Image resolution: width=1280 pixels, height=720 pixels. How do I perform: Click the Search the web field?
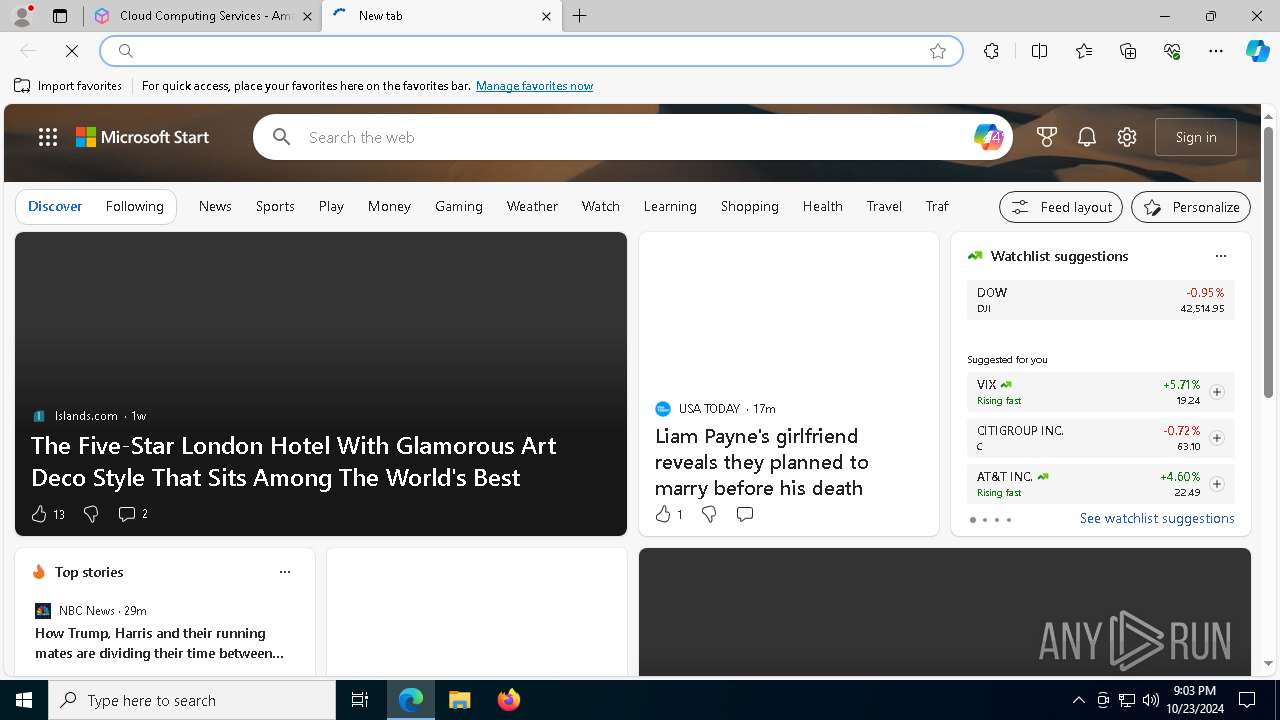click(635, 137)
